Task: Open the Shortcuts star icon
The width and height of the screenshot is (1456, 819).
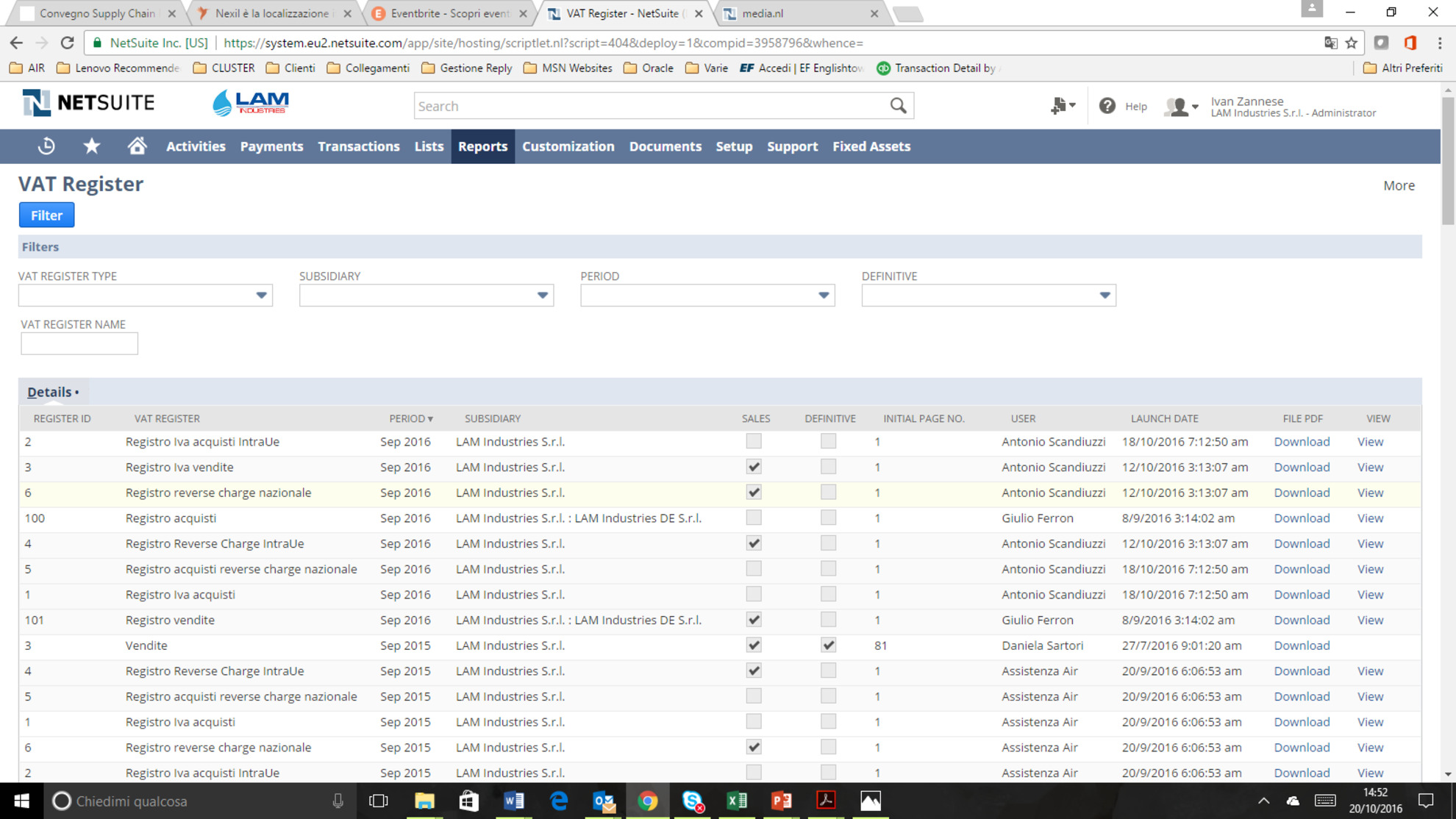Action: point(92,146)
